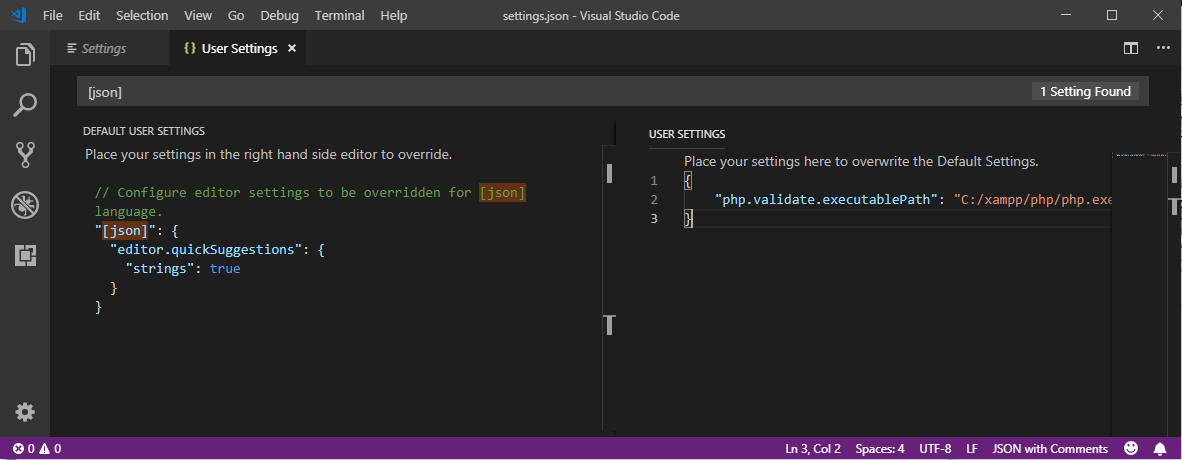Viewport: 1182px width, 460px height.
Task: Click the 1 Setting Found badge
Action: click(x=1086, y=92)
